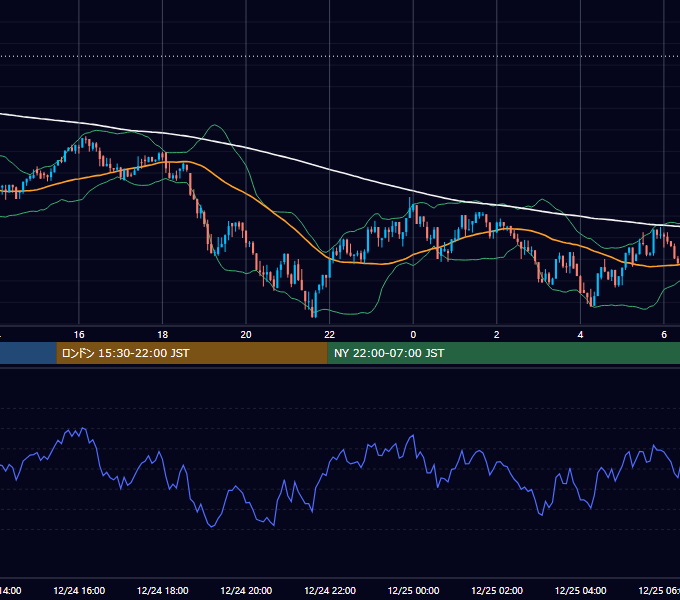This screenshot has height=600, width=680.
Task: Click the 12/24 18:00 date label
Action: click(163, 590)
